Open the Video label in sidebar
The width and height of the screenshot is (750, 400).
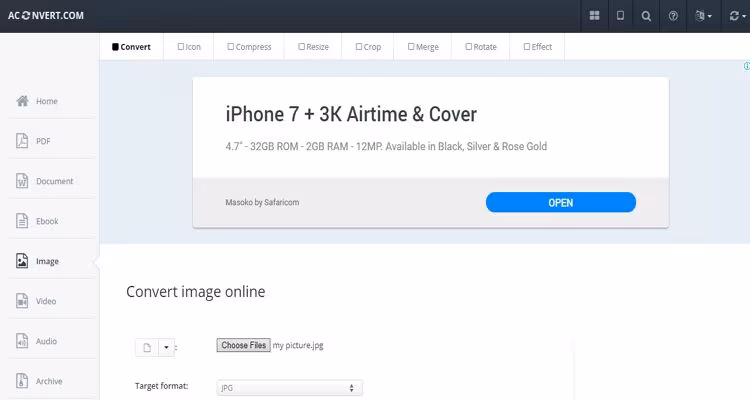point(46,301)
